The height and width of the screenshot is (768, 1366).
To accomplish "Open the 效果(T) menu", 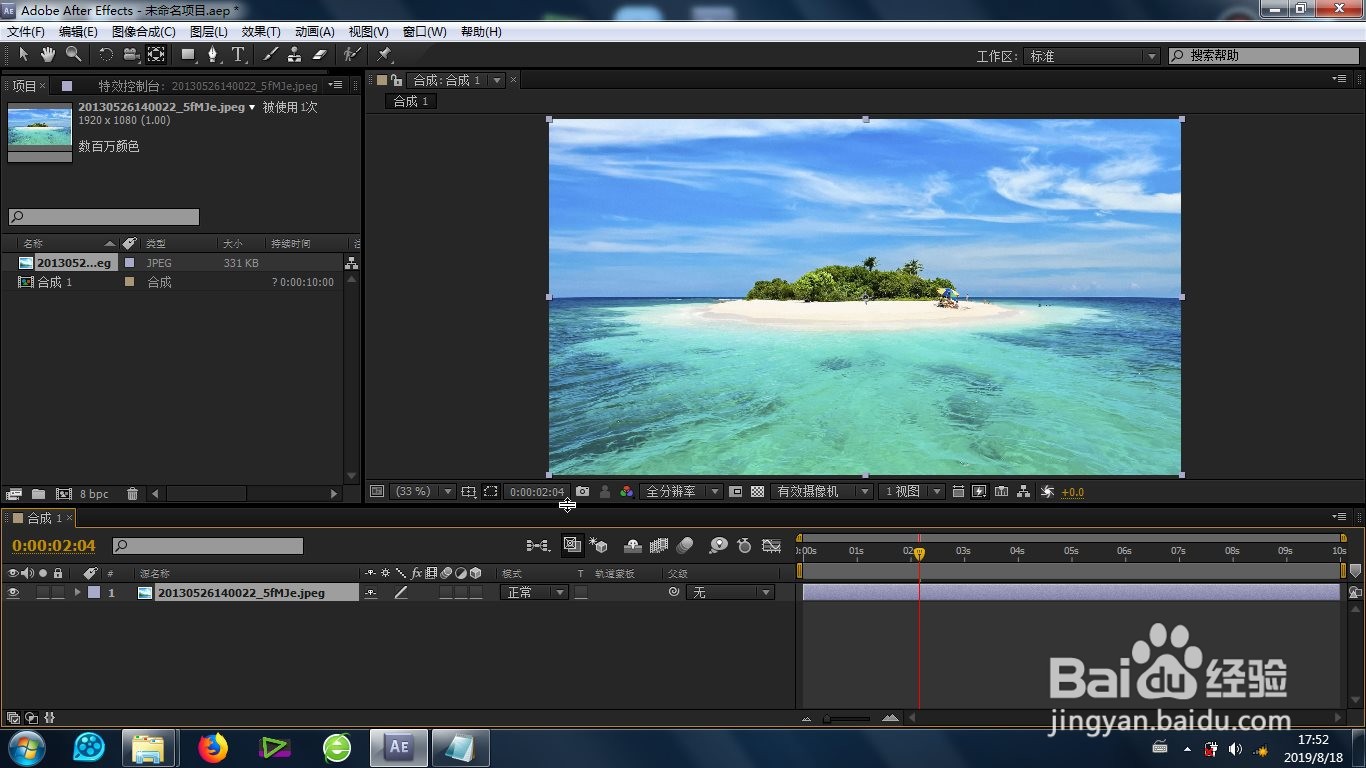I will pyautogui.click(x=261, y=32).
